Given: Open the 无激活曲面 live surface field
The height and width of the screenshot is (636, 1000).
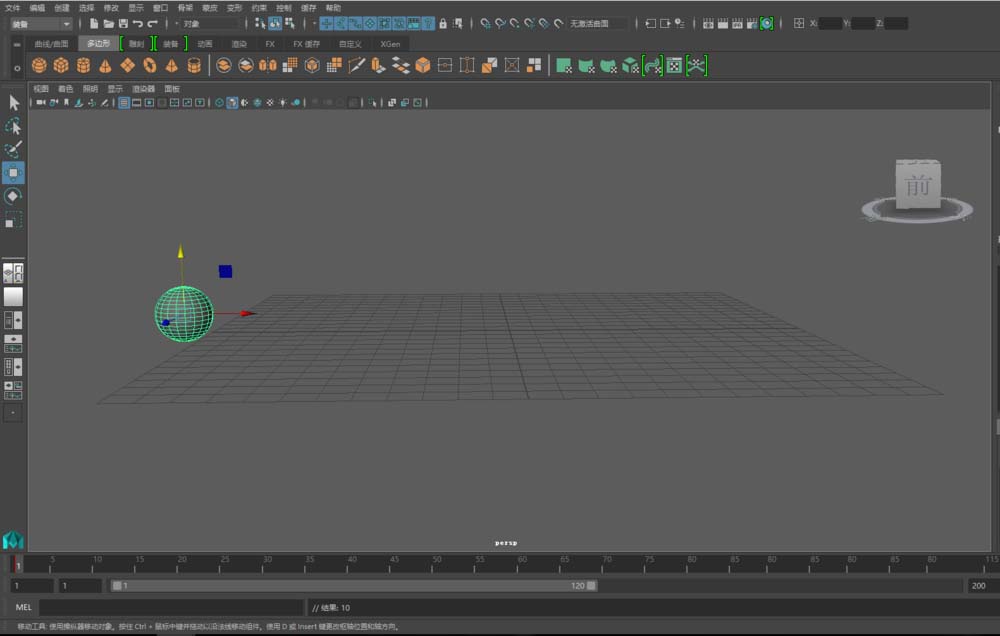Looking at the screenshot, I should point(596,23).
